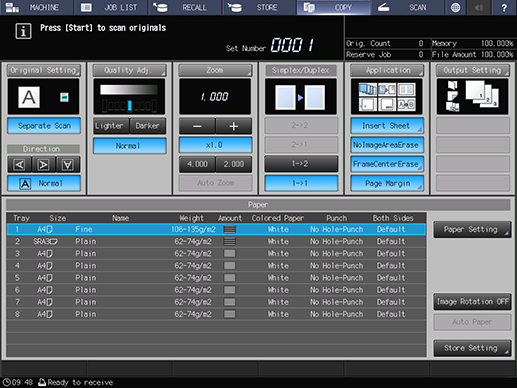This screenshot has height=388, width=517.
Task: Select tray 2 SRA3 Plain row
Action: coord(216,241)
